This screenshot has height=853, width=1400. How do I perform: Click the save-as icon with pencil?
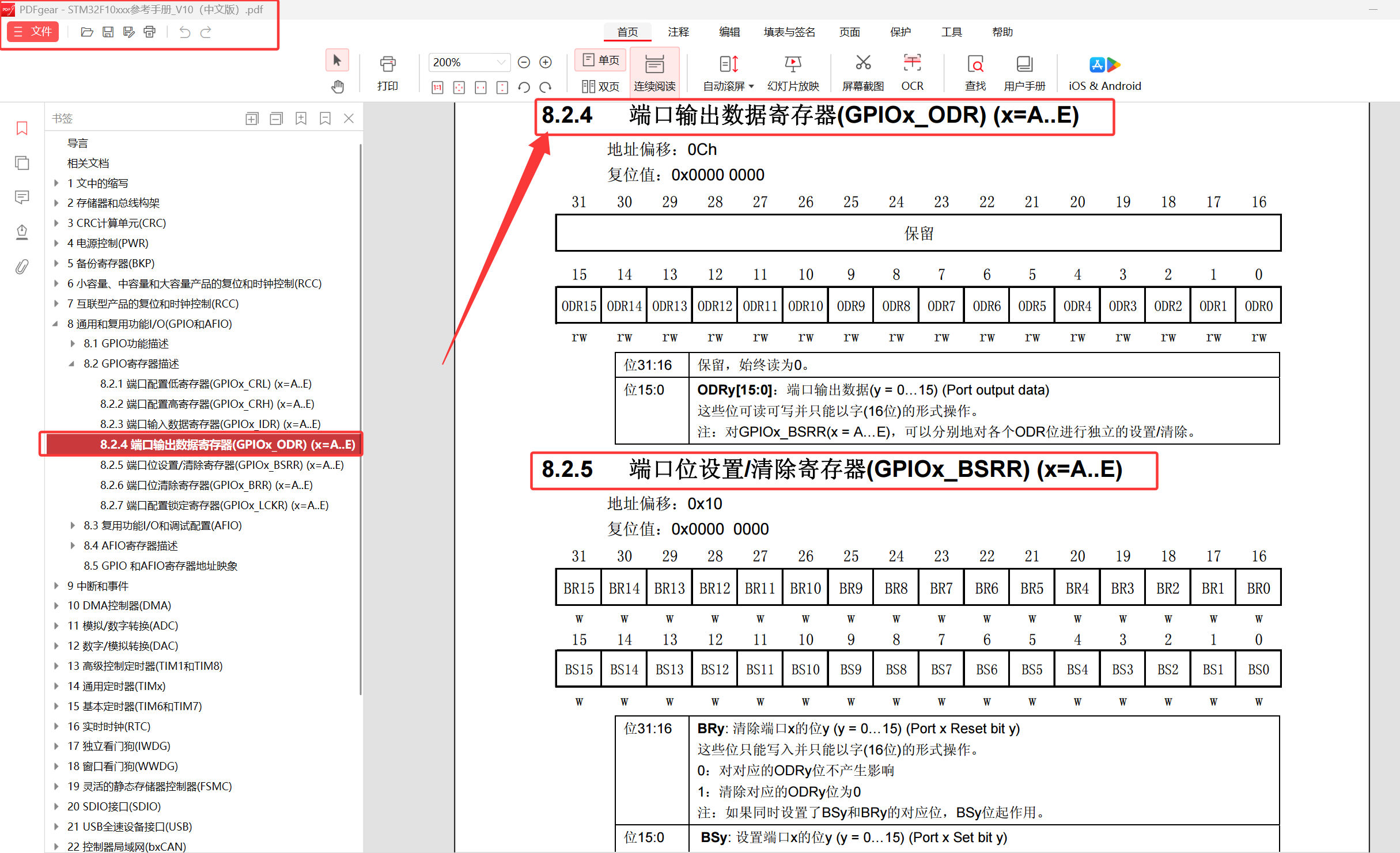[x=128, y=32]
